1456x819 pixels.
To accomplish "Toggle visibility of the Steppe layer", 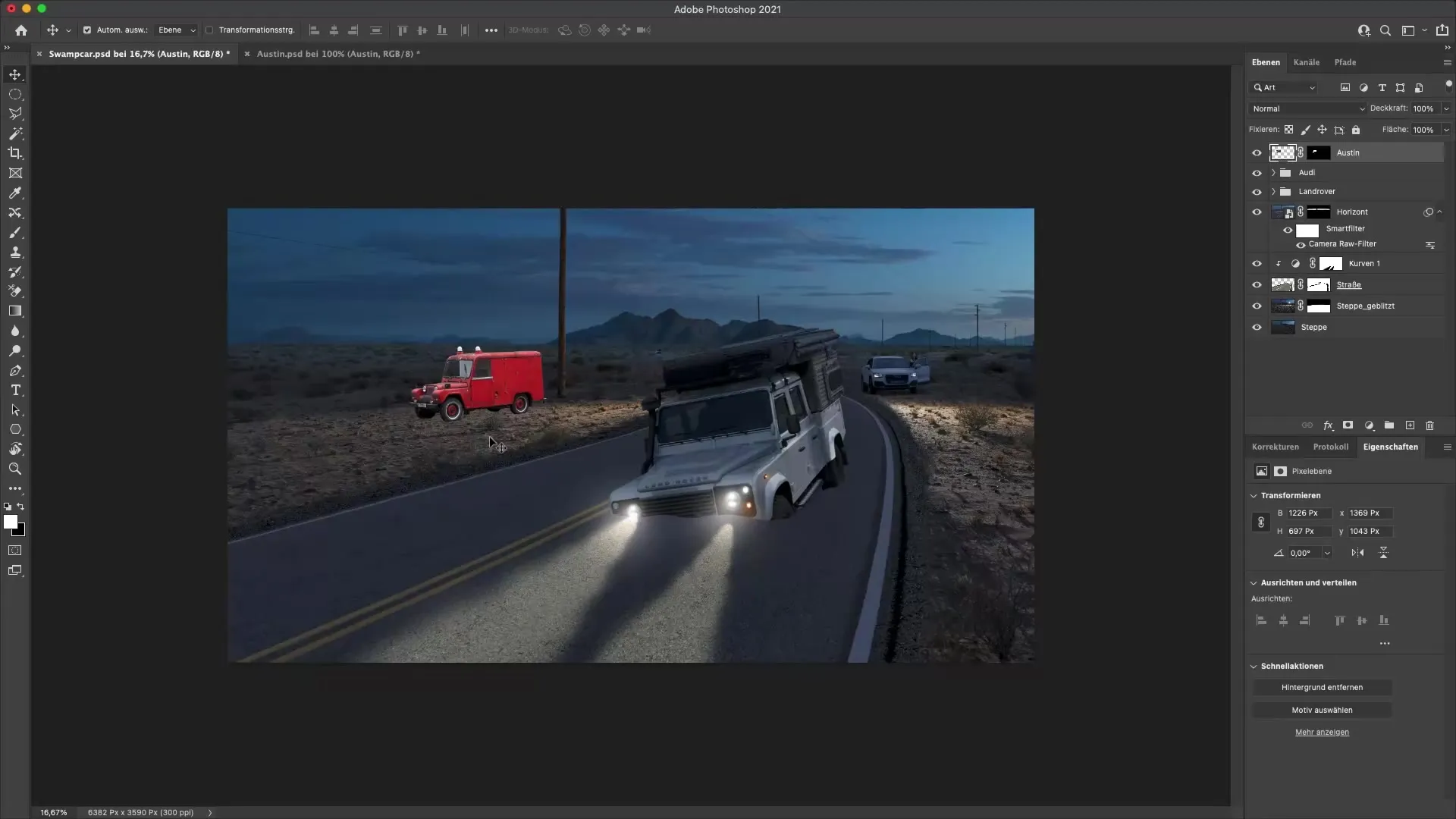I will [1257, 327].
